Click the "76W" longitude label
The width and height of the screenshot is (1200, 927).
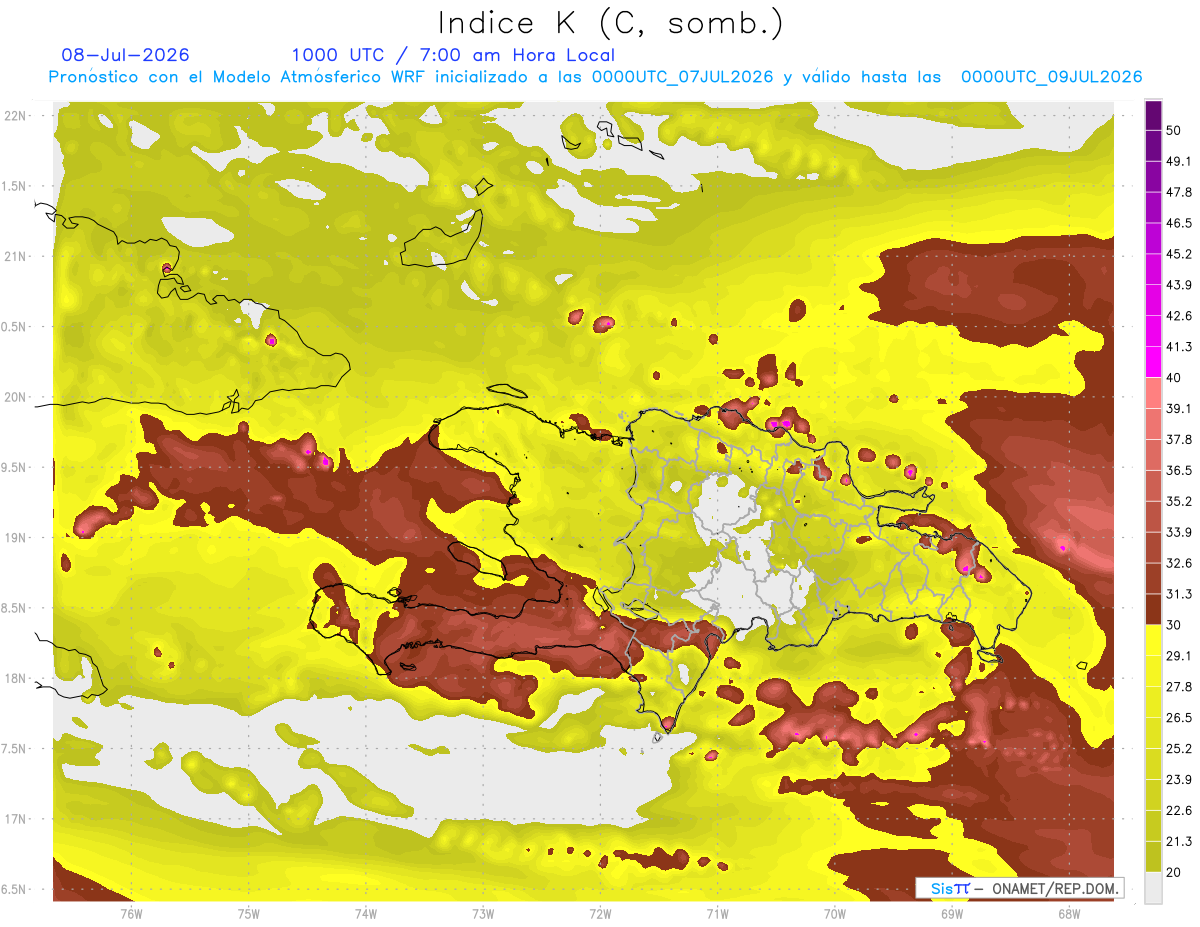(x=131, y=913)
